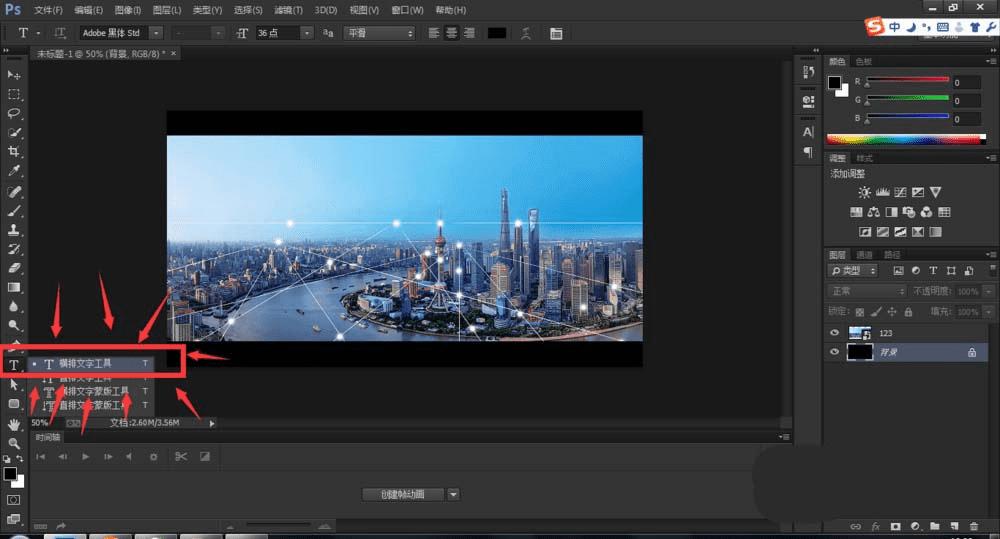The height and width of the screenshot is (539, 1000).
Task: Toggle visibility of the 背景 layer
Action: tap(836, 353)
